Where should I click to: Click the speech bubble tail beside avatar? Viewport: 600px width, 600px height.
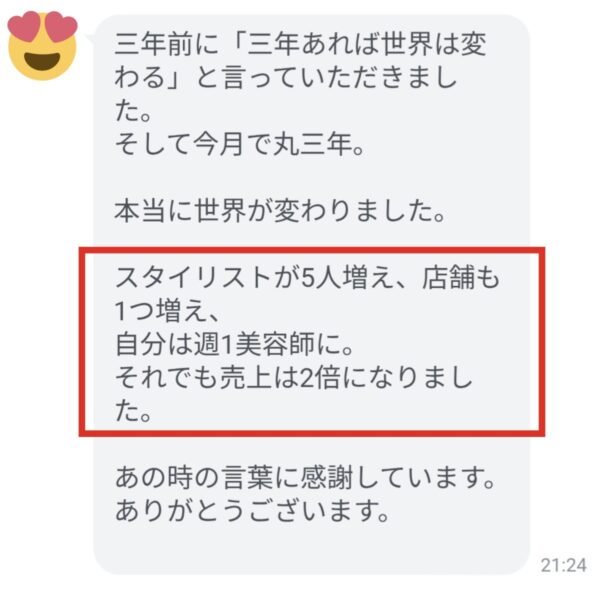pyautogui.click(x=90, y=38)
